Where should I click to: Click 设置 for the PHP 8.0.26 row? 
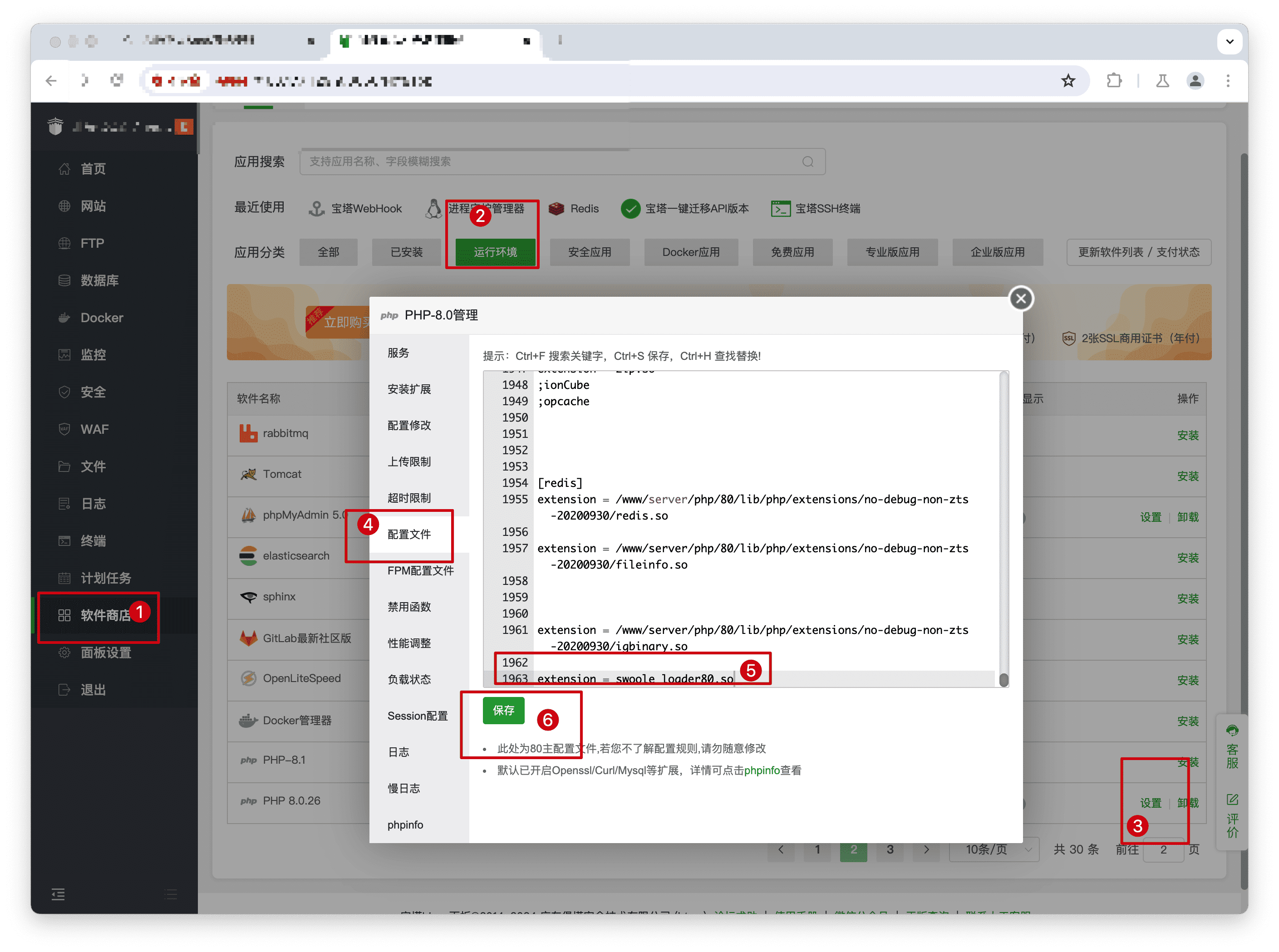click(1151, 803)
